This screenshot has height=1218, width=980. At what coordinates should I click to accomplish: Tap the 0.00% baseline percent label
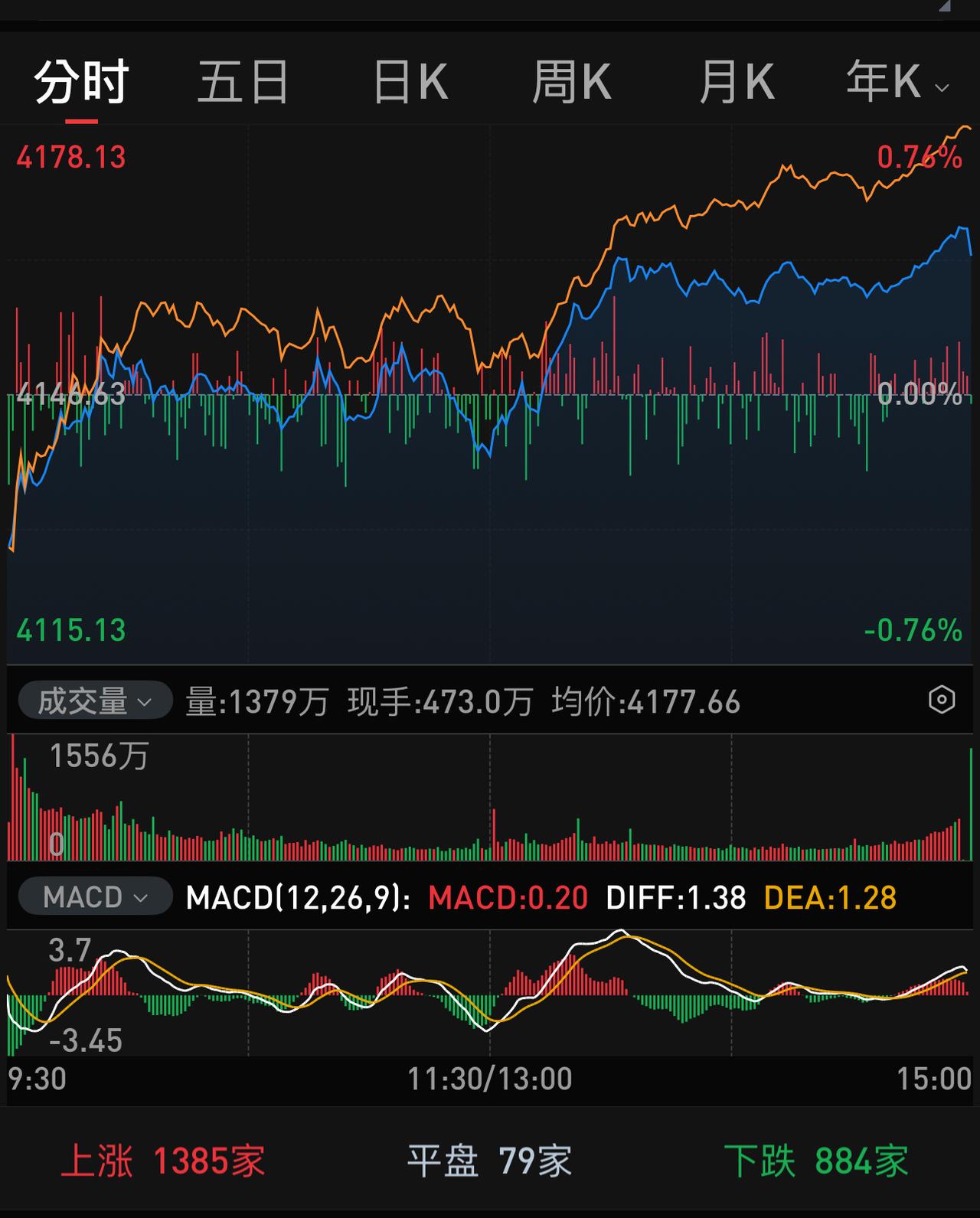[x=920, y=394]
